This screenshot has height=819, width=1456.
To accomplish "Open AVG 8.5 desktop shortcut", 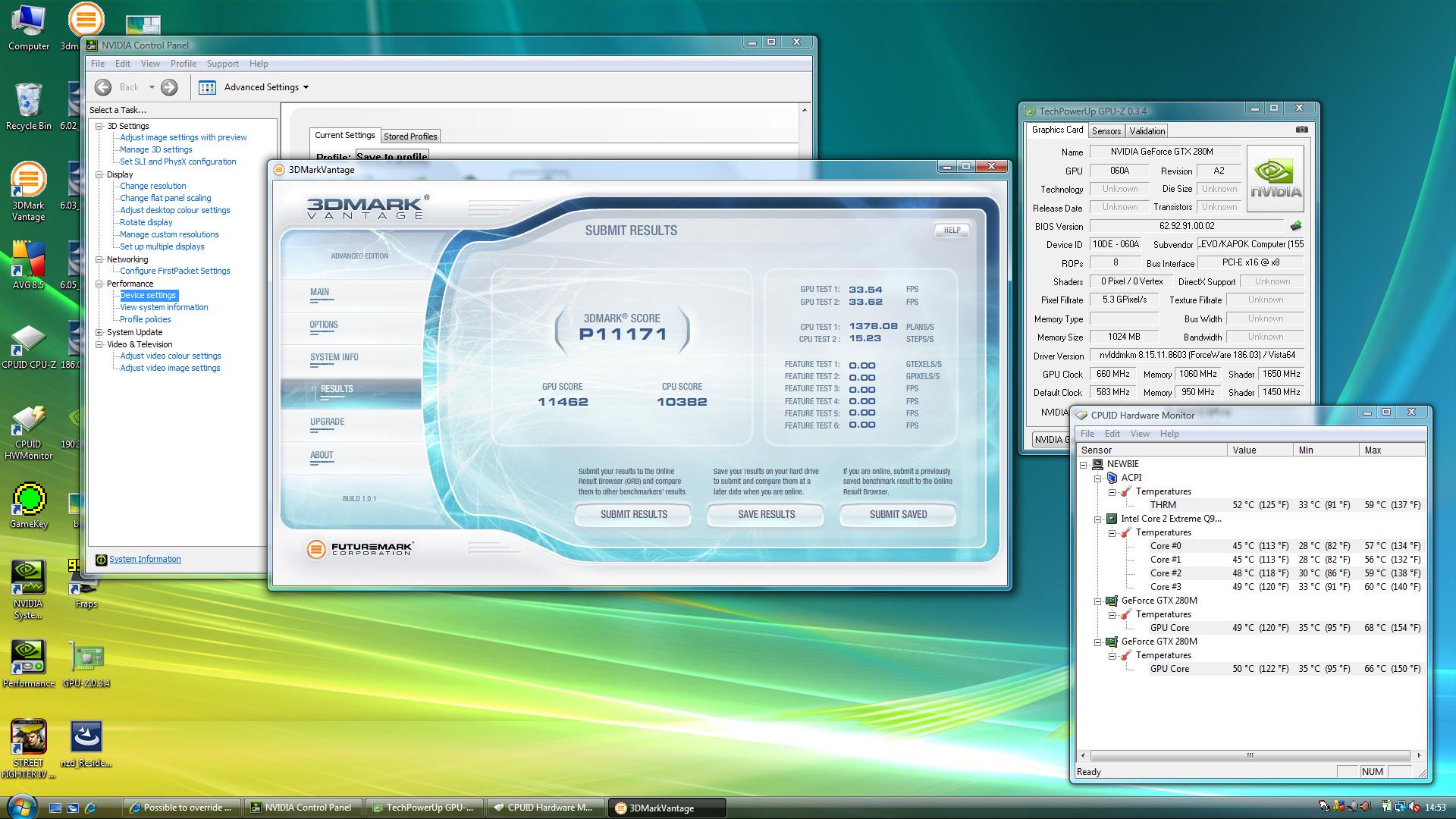I will coord(28,265).
